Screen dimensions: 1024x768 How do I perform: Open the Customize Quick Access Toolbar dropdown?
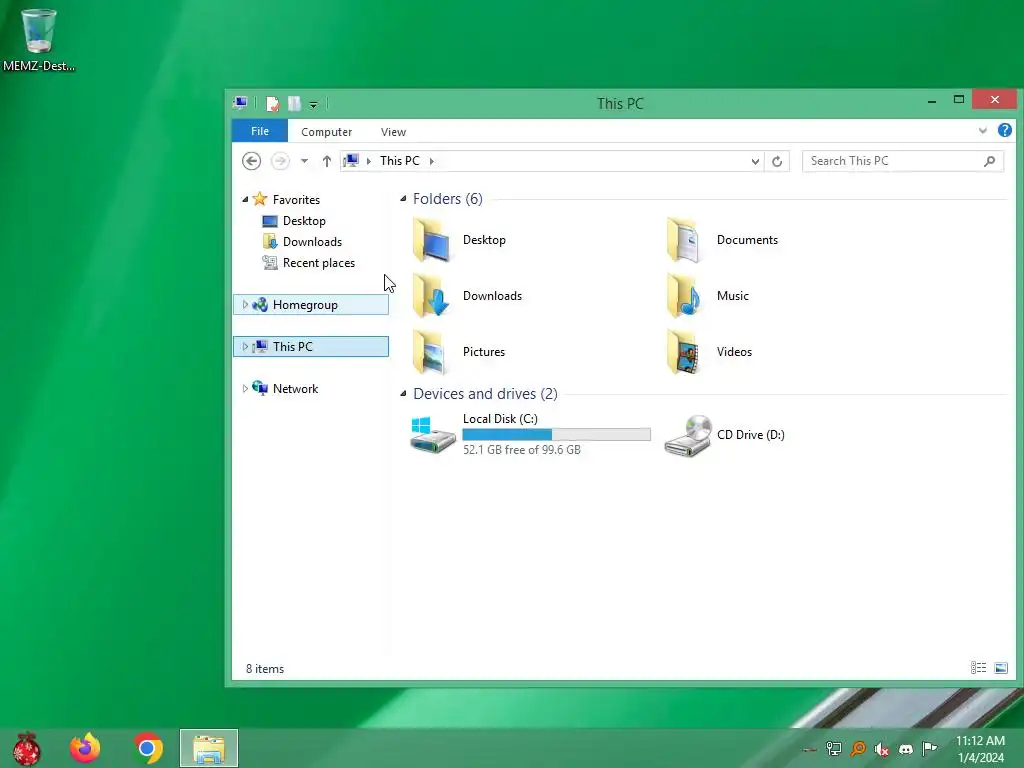[x=313, y=104]
